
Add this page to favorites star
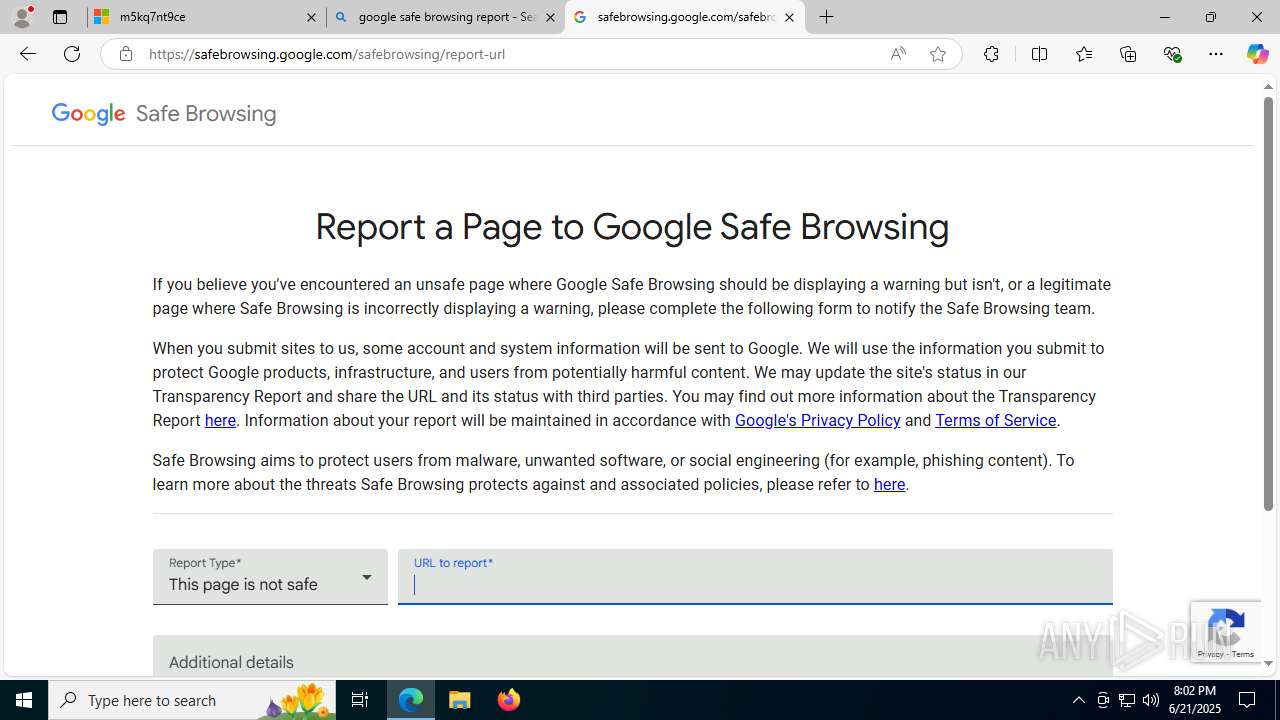[x=938, y=54]
